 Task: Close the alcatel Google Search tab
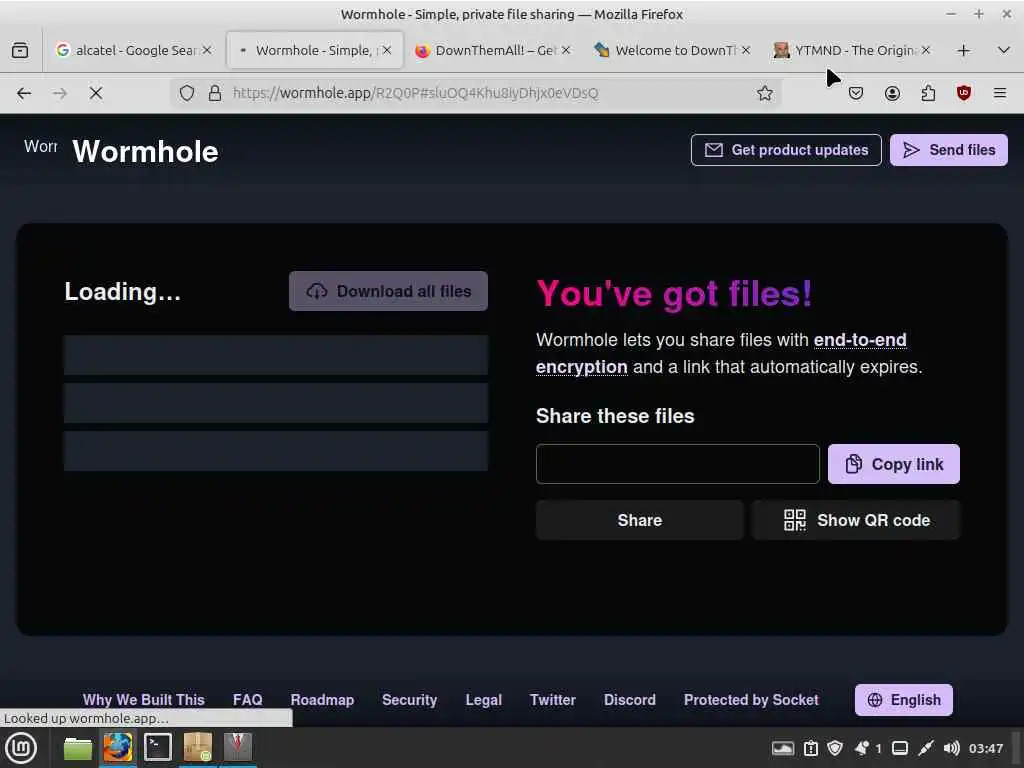(x=207, y=50)
